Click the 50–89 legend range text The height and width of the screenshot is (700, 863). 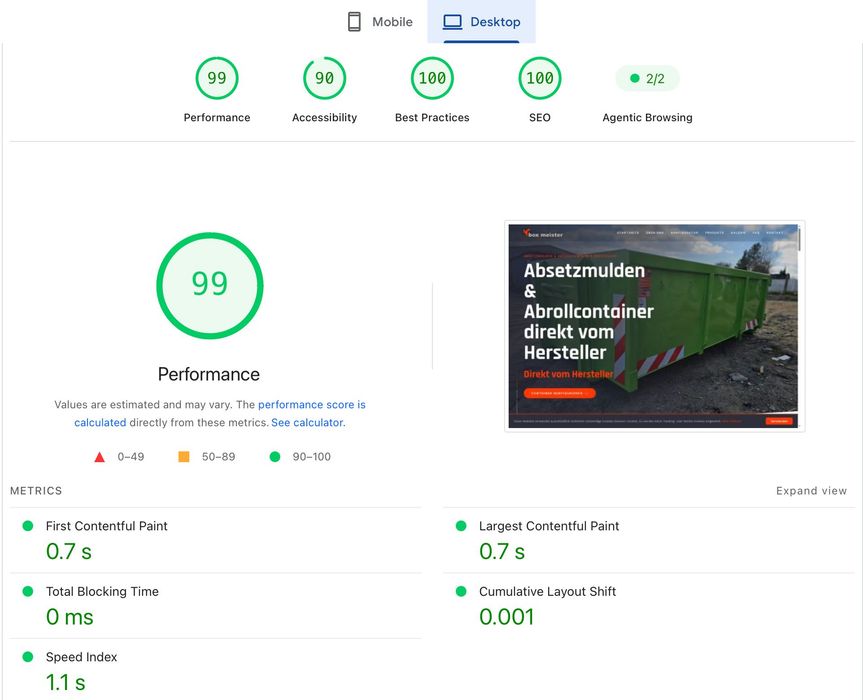(x=218, y=457)
